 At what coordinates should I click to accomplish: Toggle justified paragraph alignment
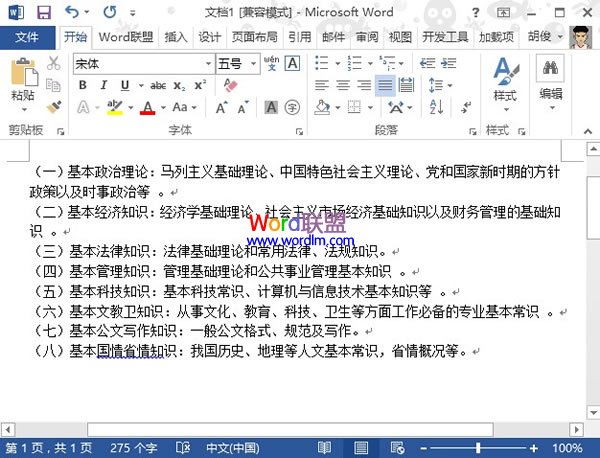pos(385,86)
